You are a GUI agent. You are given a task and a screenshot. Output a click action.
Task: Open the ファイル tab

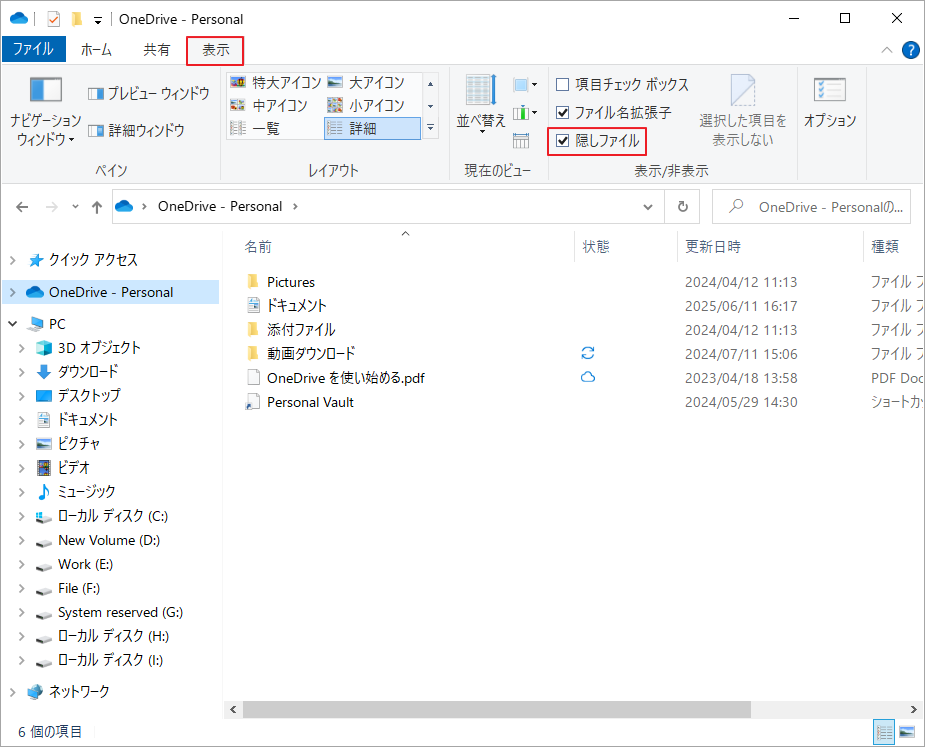34,49
